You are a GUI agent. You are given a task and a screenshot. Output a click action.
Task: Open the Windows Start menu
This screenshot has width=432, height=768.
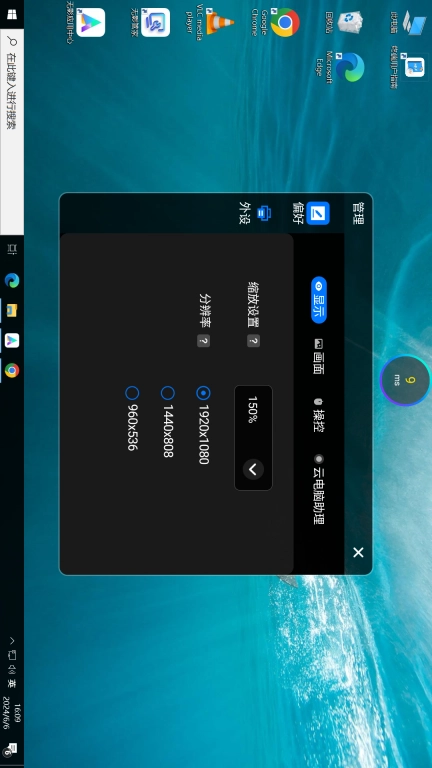coord(12,14)
